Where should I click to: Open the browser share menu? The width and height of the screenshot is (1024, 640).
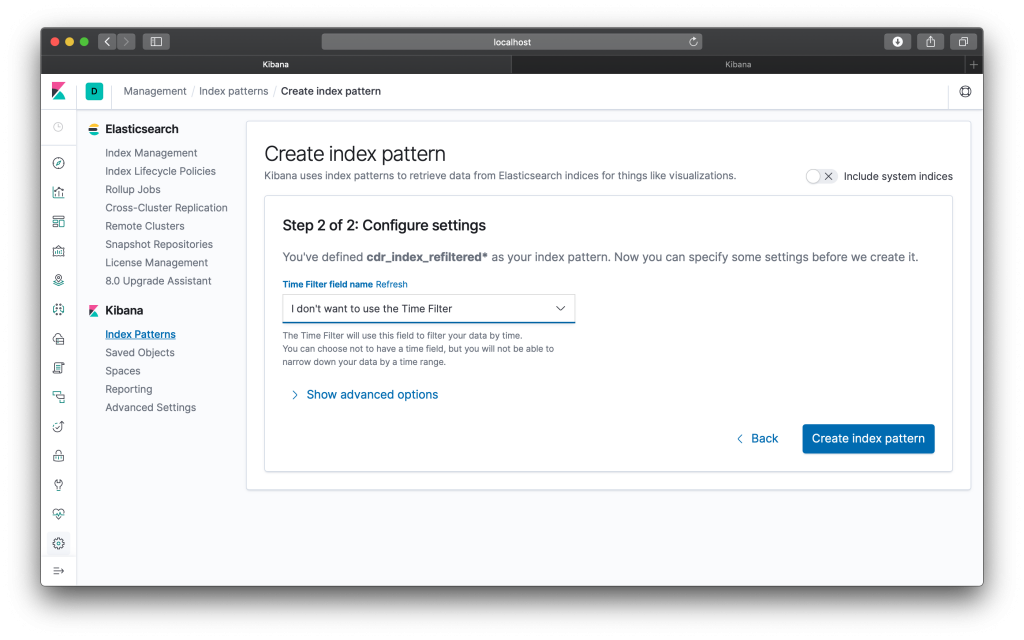pos(931,42)
